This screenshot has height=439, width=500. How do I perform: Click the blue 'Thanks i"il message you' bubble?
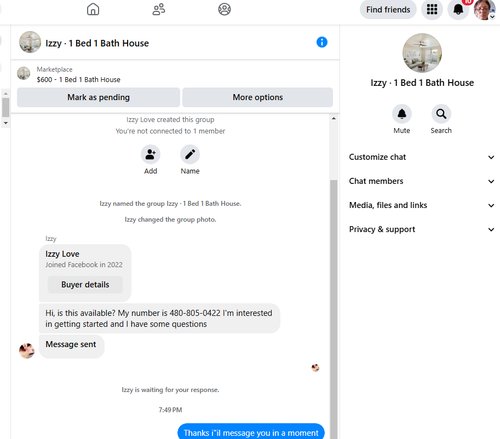[x=251, y=432]
